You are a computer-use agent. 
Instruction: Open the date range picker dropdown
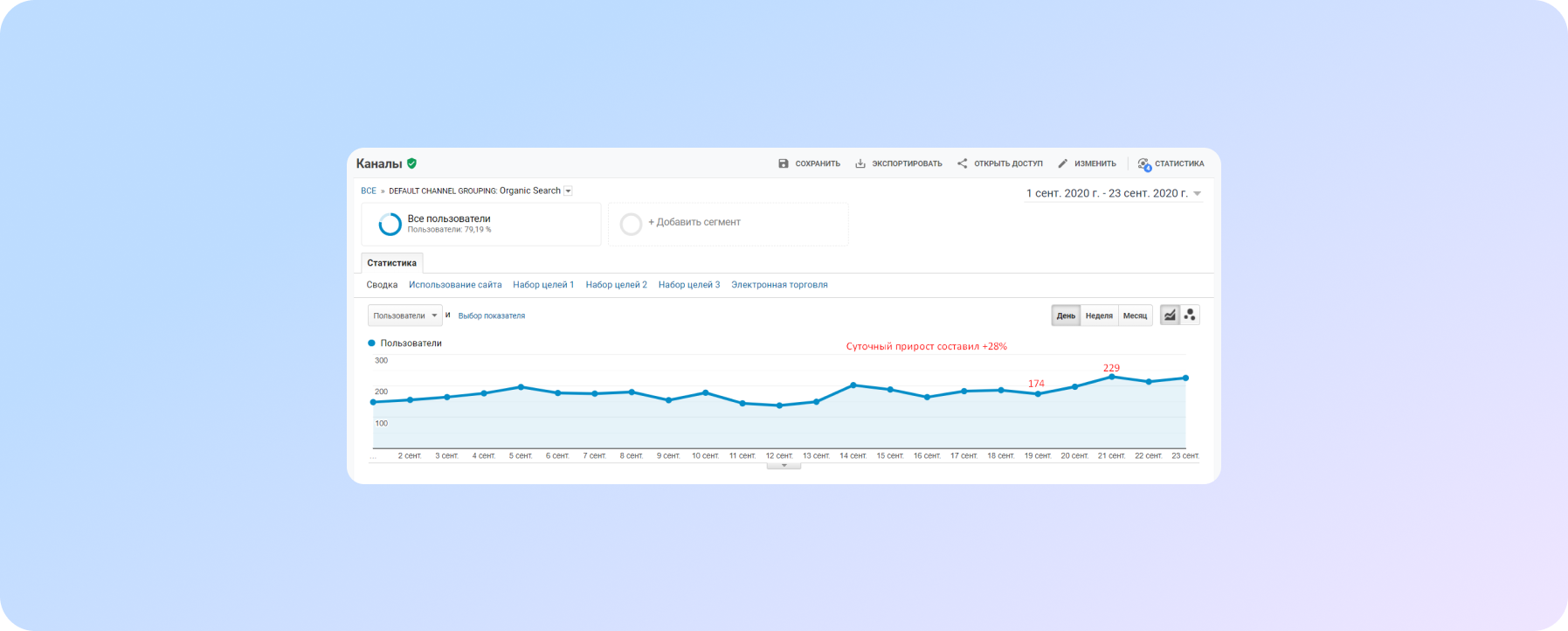click(1114, 193)
